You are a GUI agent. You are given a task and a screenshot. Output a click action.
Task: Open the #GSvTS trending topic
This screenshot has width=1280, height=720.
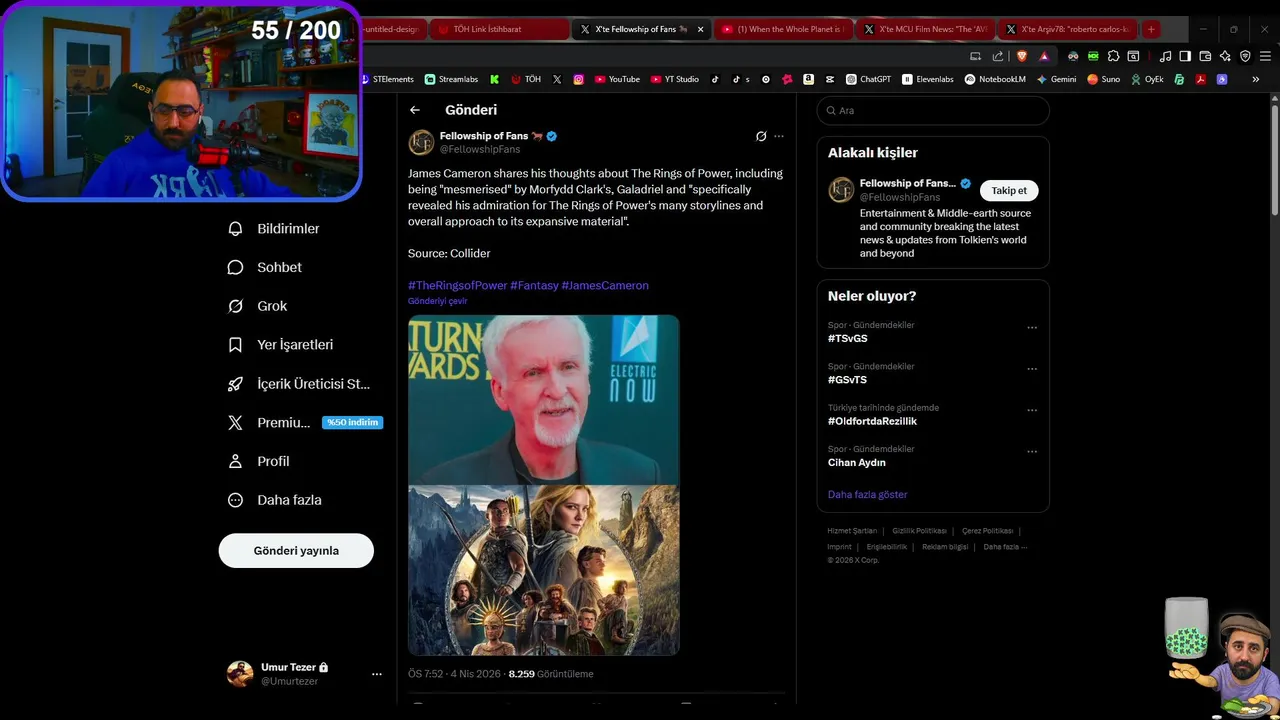click(x=847, y=380)
